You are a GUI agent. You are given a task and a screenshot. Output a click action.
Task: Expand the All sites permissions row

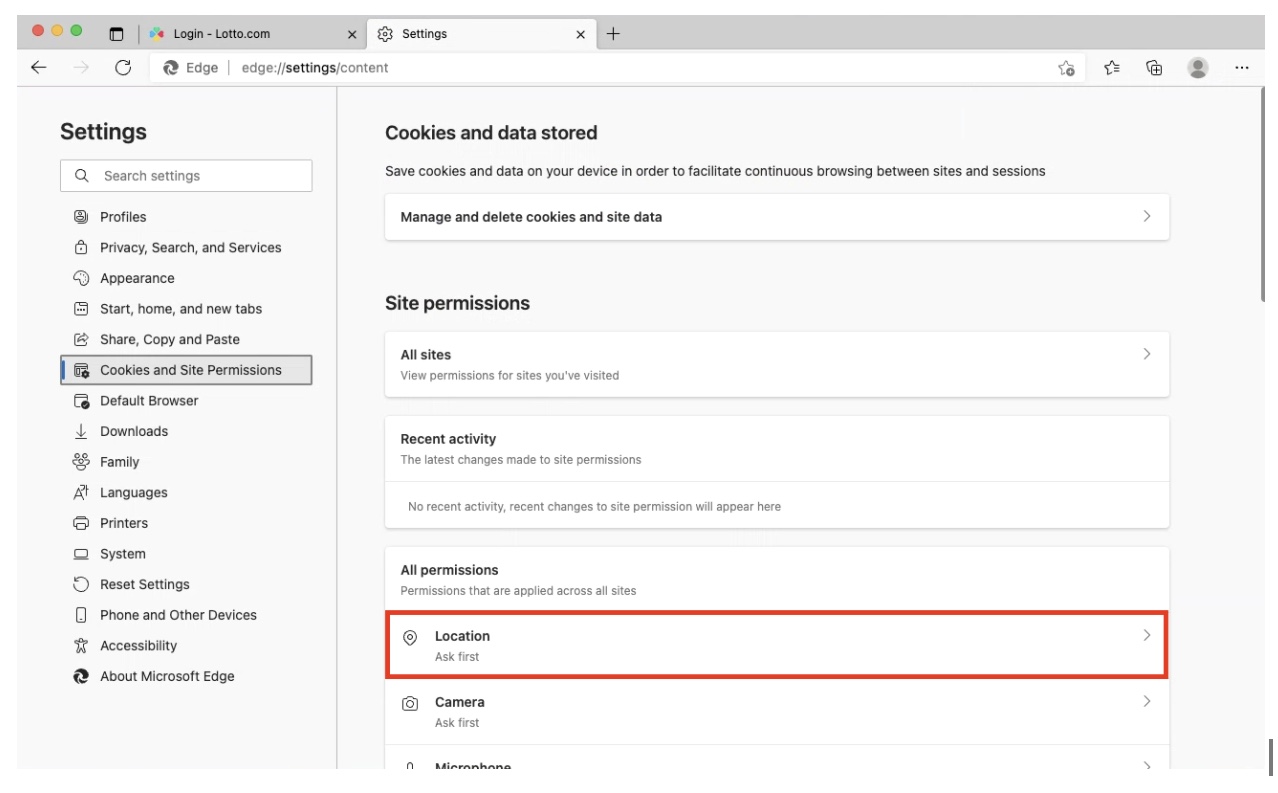777,364
